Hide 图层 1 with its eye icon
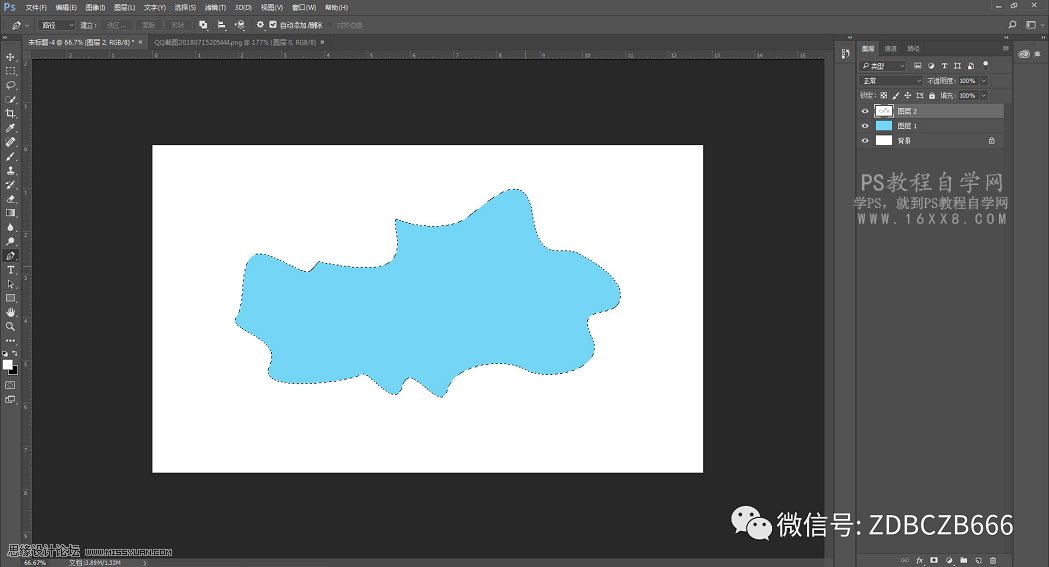Viewport: 1049px width, 567px height. 865,126
